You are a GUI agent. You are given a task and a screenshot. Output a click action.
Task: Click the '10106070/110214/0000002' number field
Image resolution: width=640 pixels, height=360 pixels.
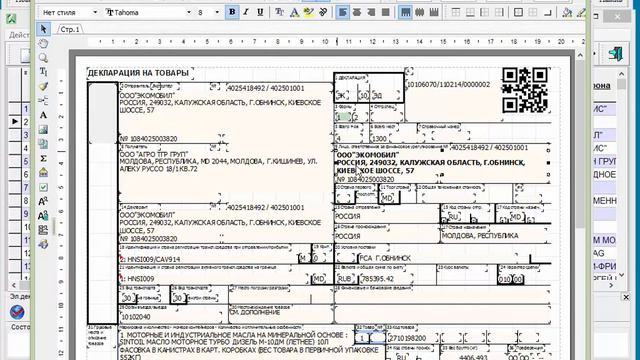tap(449, 84)
